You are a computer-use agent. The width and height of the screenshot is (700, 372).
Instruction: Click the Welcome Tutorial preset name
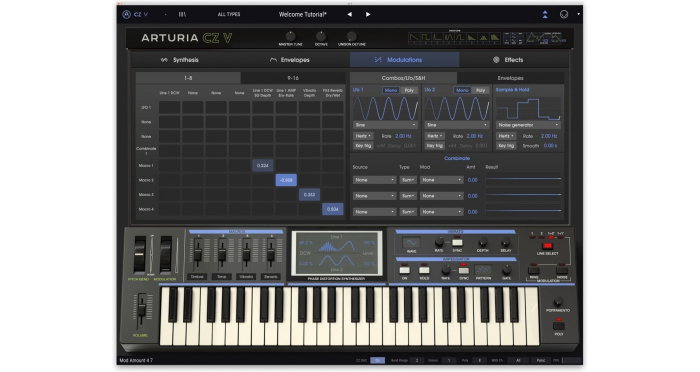303,14
